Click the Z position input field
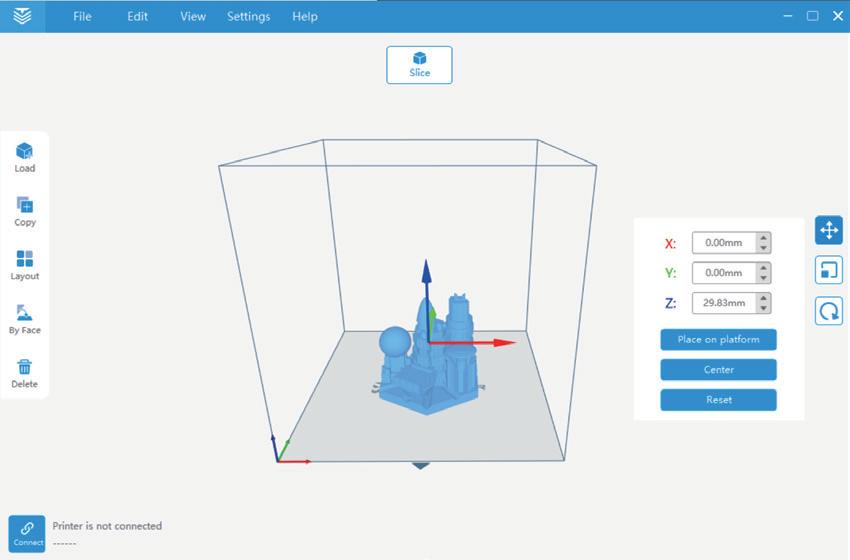The width and height of the screenshot is (850, 560). pos(724,303)
